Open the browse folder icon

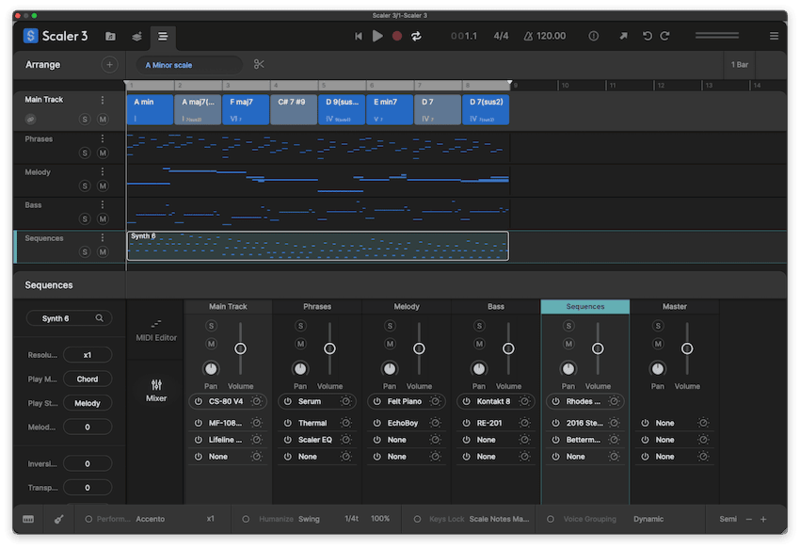click(110, 36)
